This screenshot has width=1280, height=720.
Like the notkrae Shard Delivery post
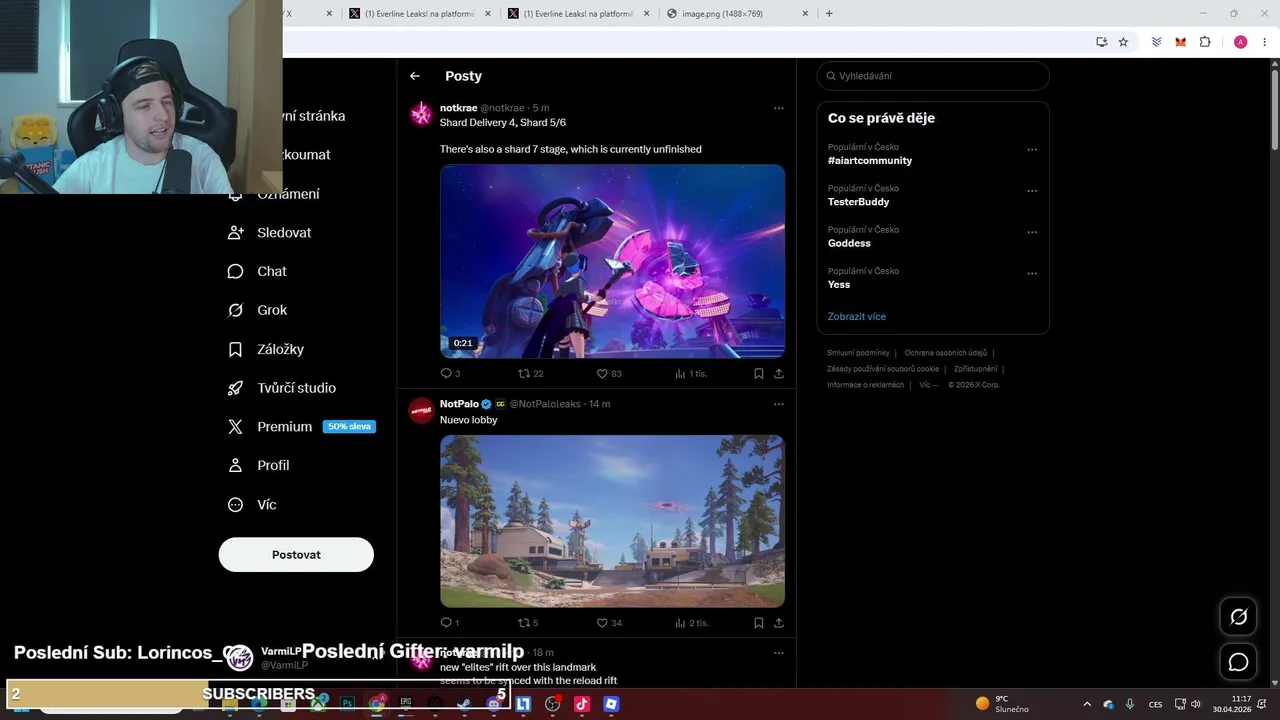pos(609,373)
